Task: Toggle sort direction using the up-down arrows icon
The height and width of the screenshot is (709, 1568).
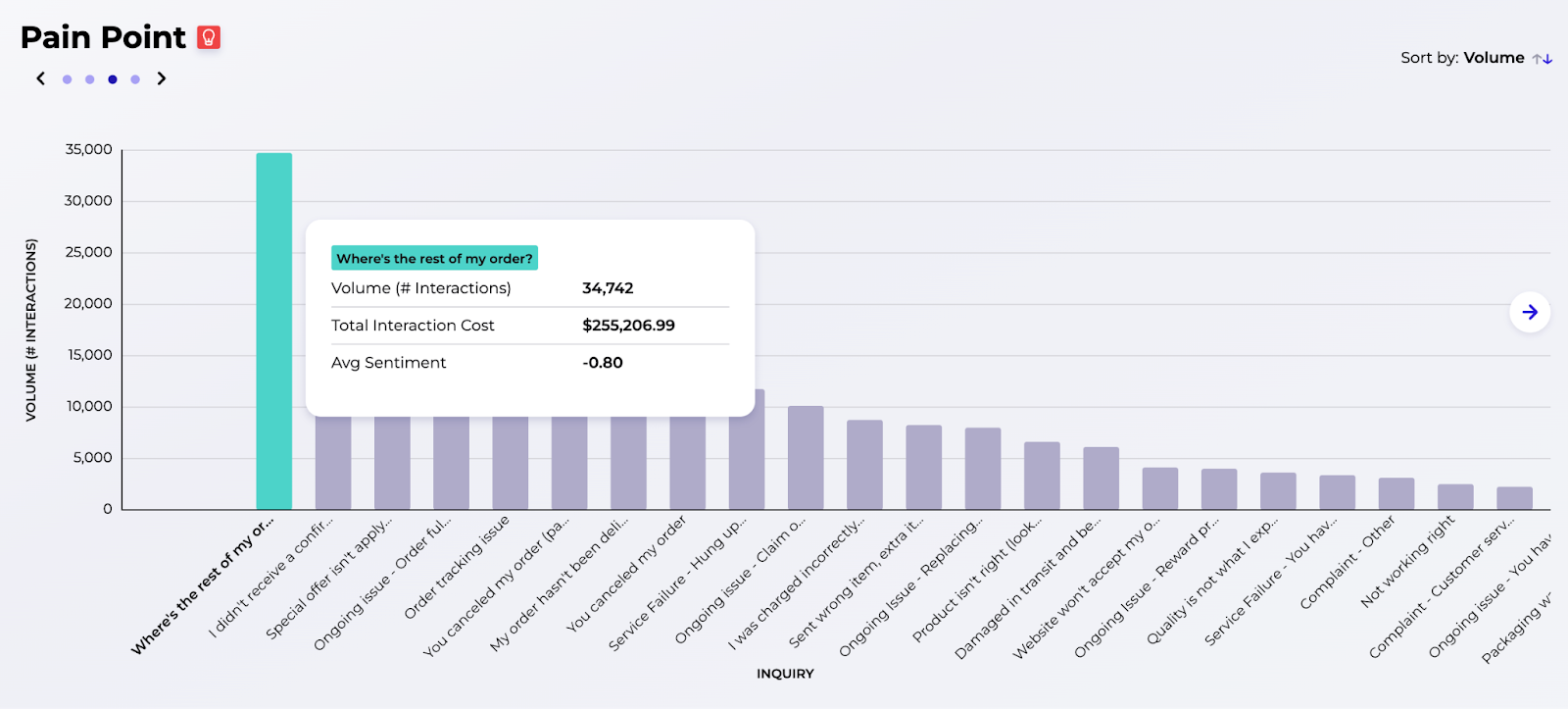Action: point(1543,59)
